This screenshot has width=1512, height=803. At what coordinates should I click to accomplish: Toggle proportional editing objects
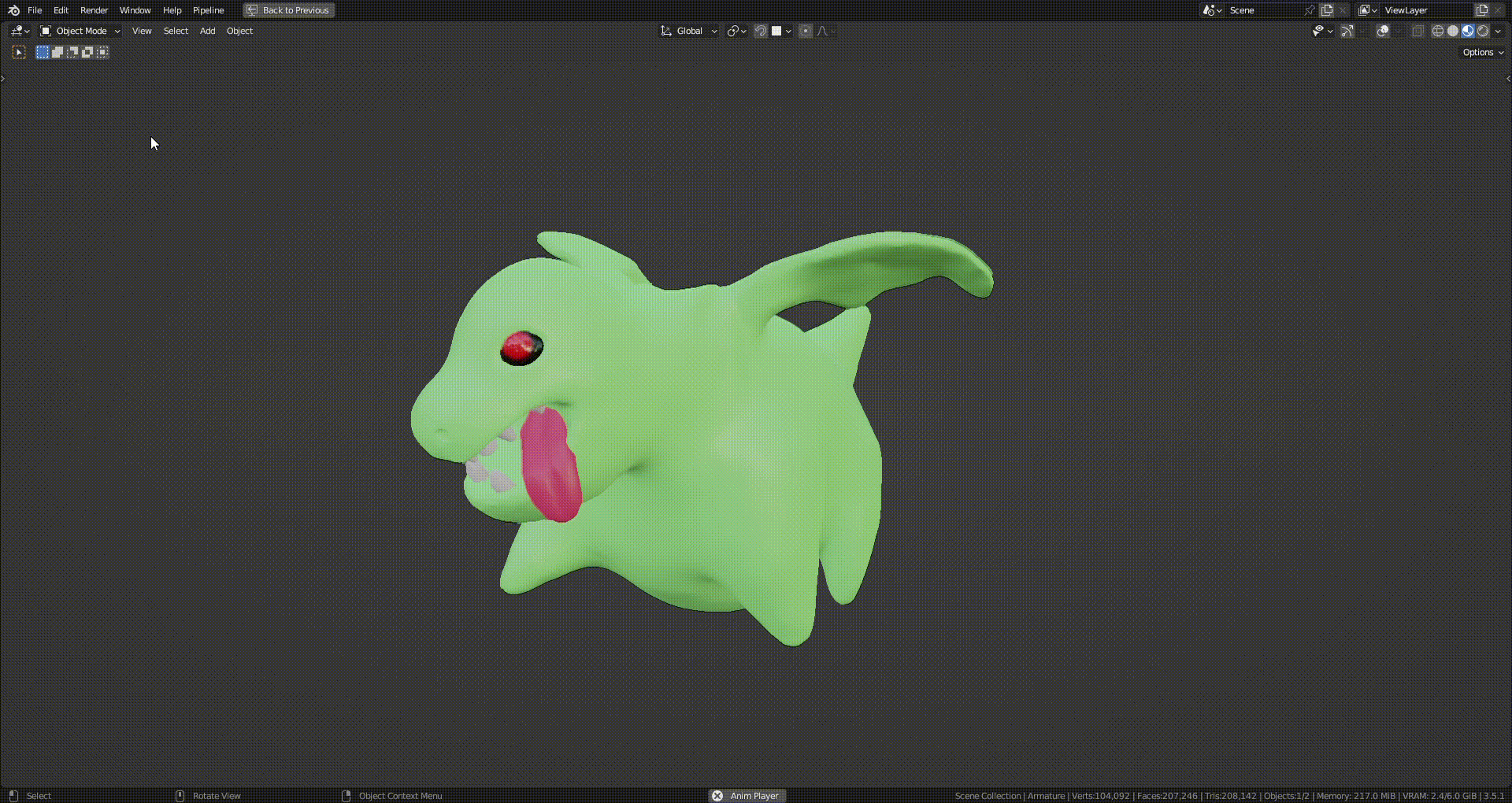[x=805, y=31]
